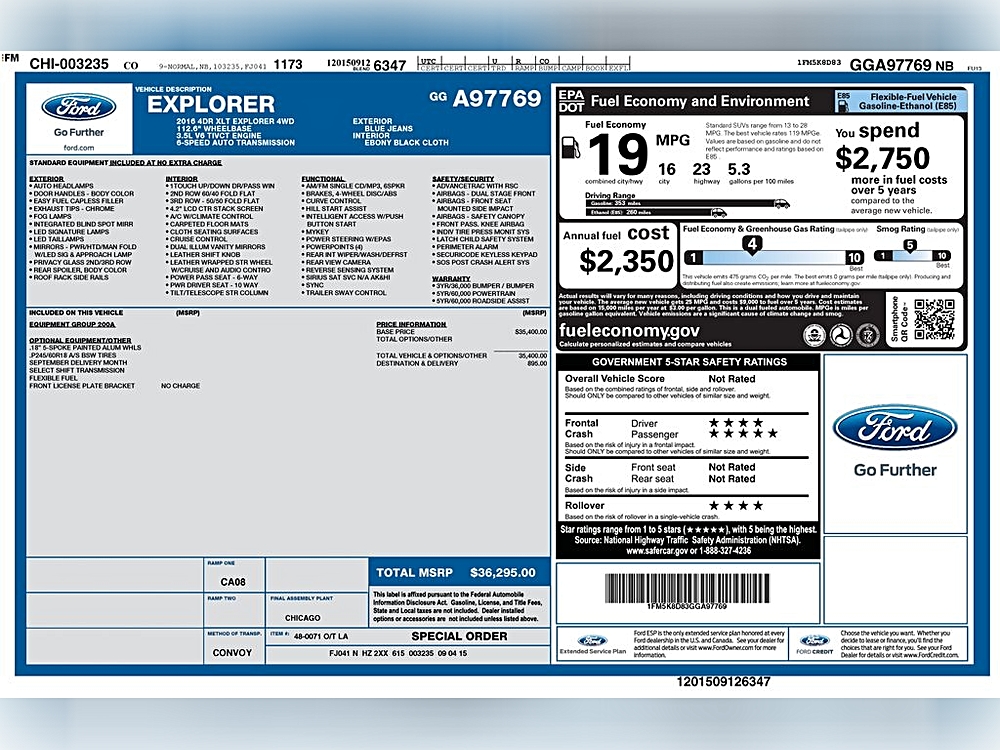Click the stock number A97769 heading
This screenshot has height=750, width=1000.
tap(497, 98)
